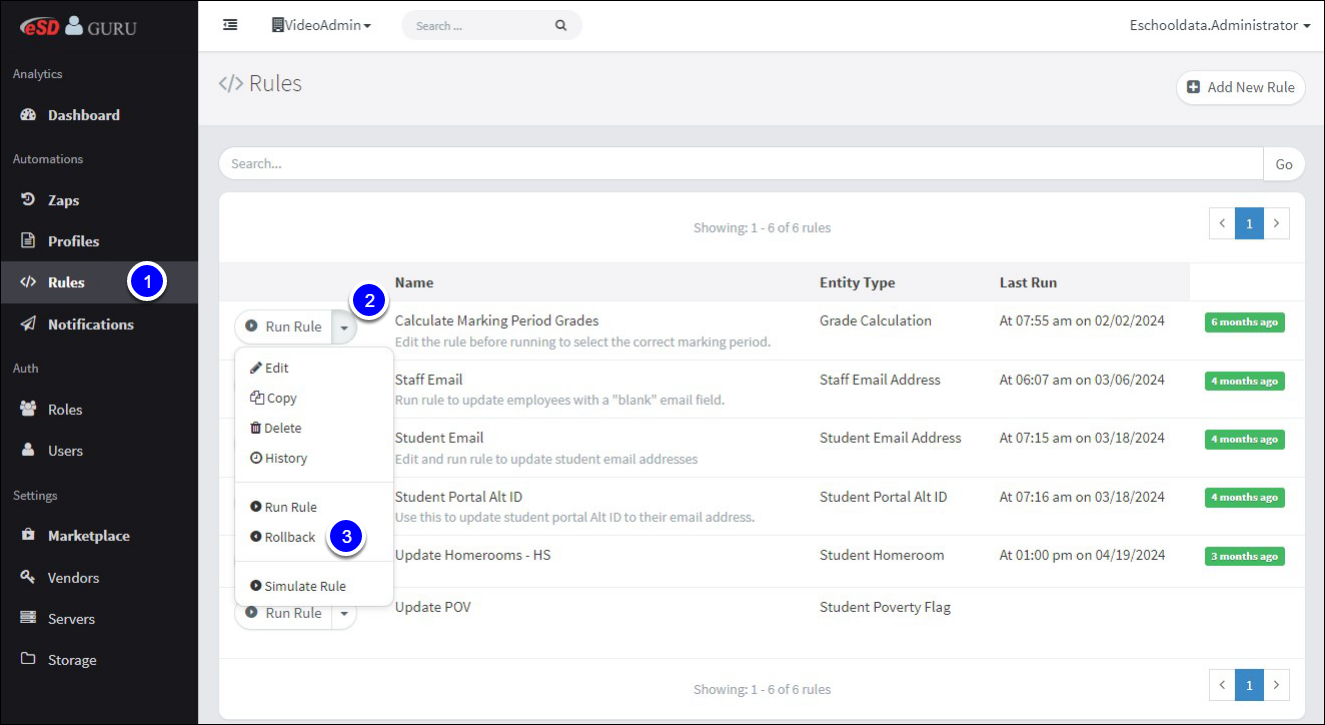
Task: Expand the VideoAdmin dropdown
Action: 321,25
